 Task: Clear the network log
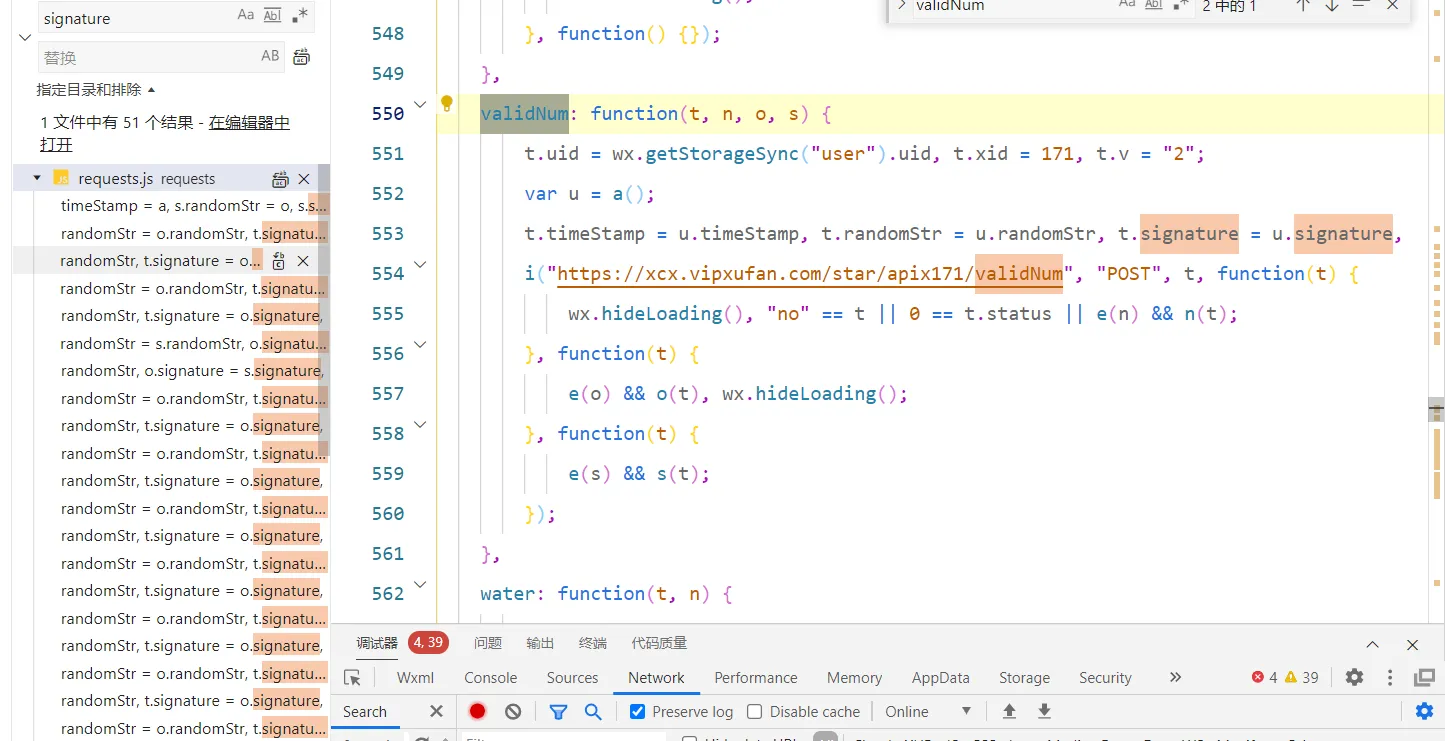513,711
